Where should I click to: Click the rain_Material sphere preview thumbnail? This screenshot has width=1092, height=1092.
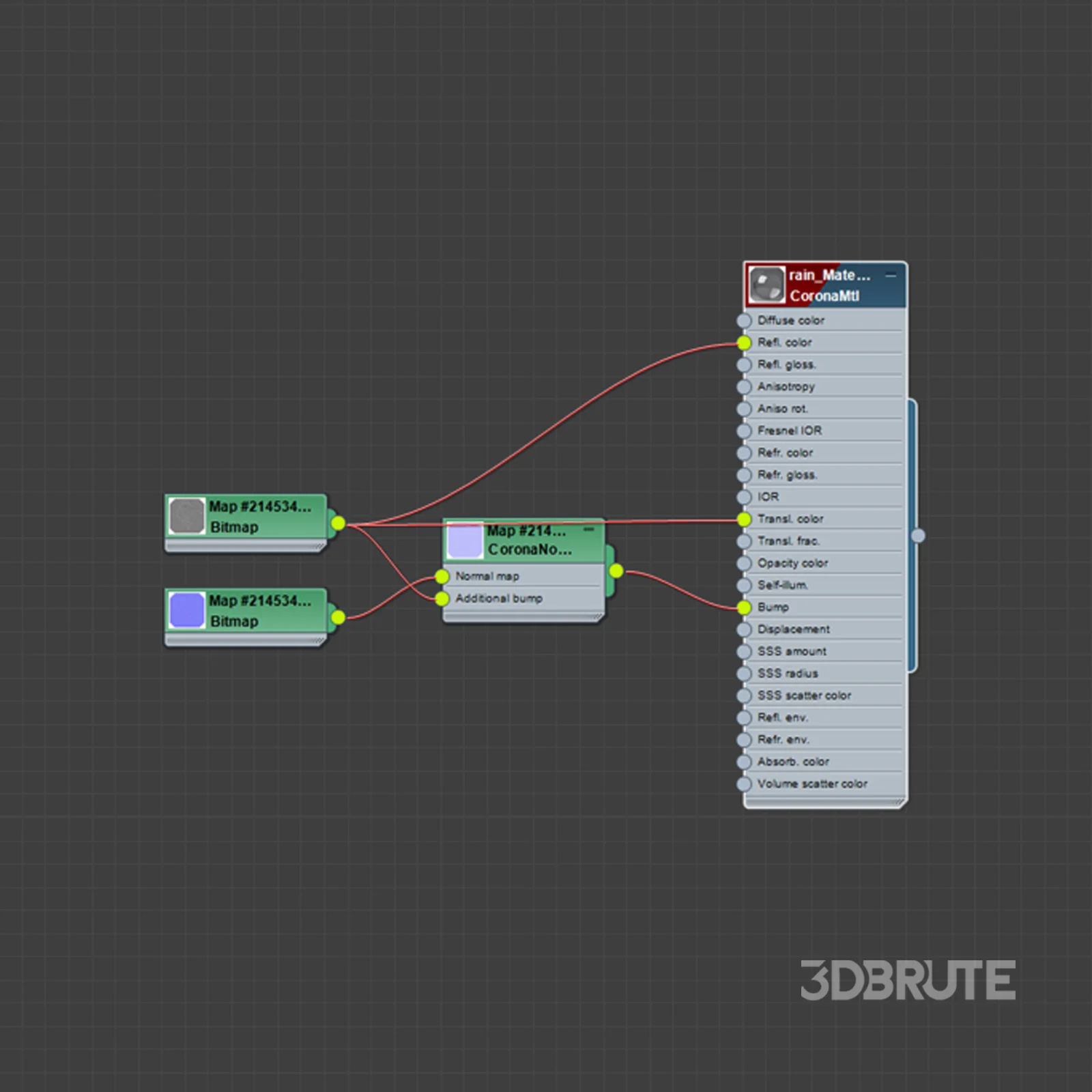[x=766, y=285]
